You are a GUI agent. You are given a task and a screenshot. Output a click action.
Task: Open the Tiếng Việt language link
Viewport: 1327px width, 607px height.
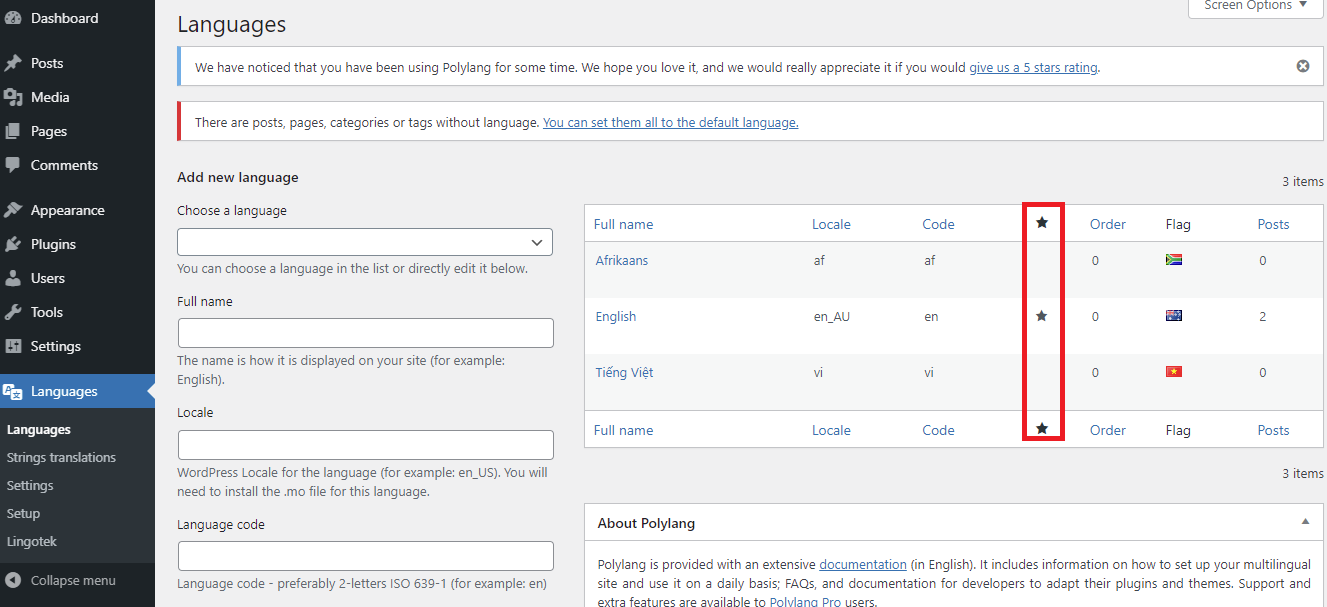[x=625, y=372]
